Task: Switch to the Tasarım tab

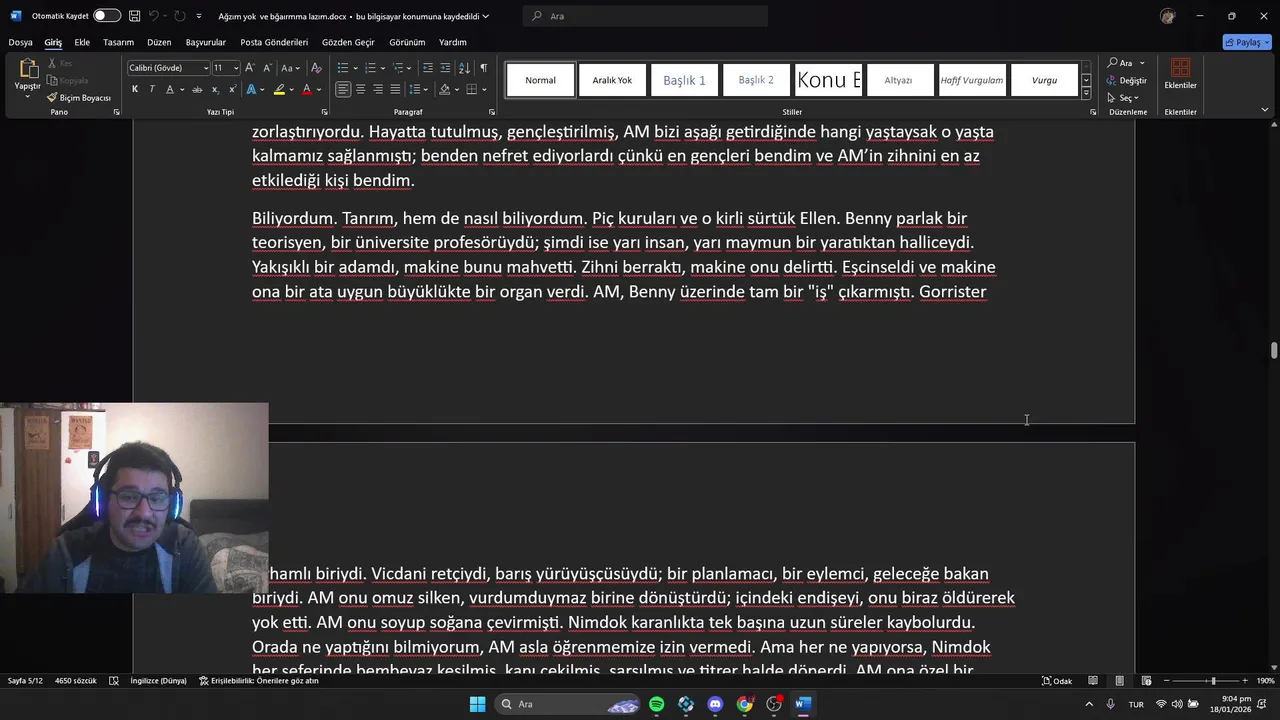Action: tap(118, 42)
